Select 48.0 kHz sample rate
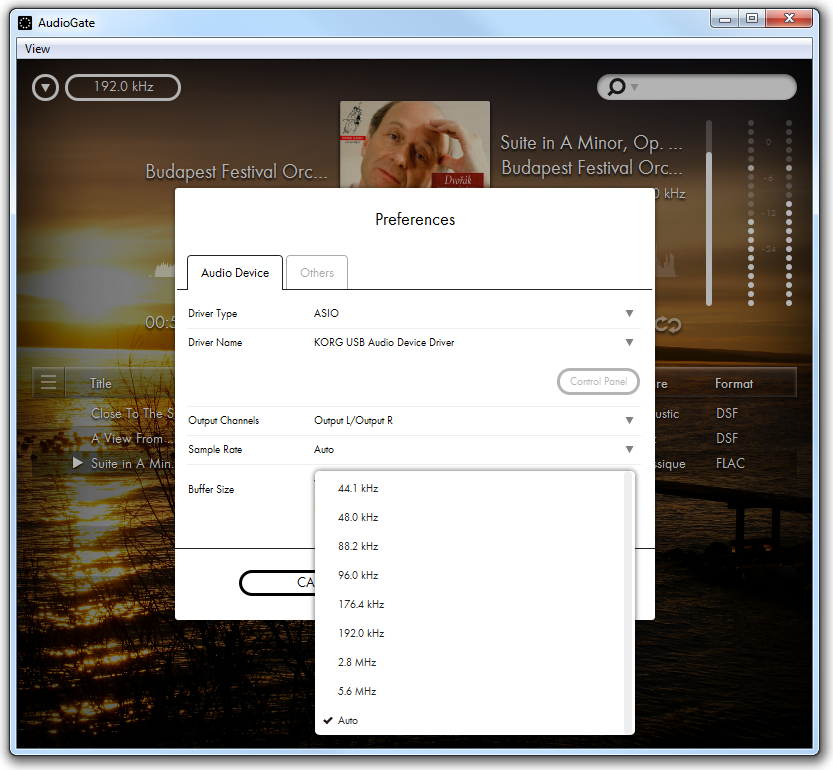 point(470,517)
